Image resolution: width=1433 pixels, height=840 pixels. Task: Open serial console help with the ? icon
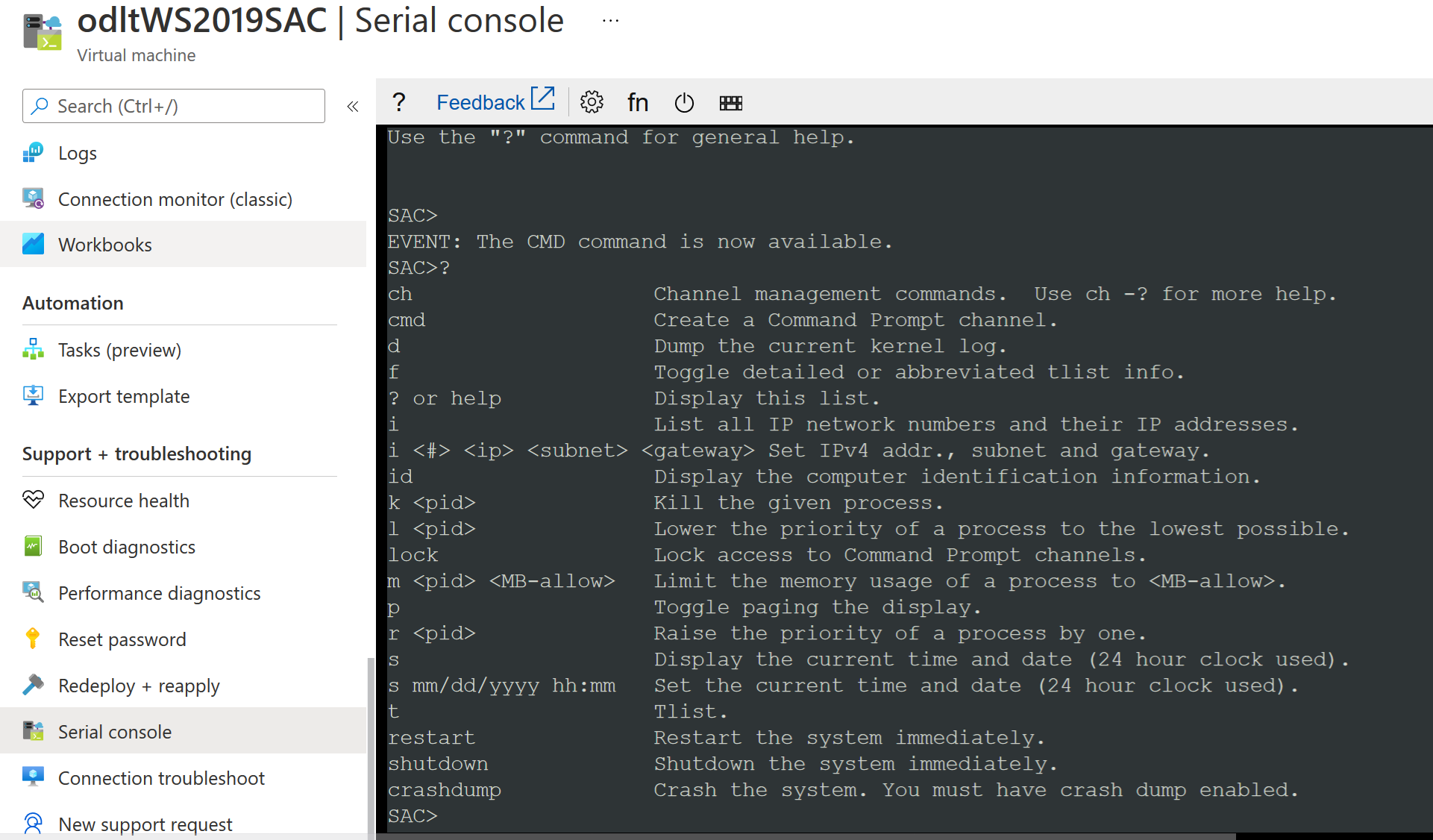[399, 102]
